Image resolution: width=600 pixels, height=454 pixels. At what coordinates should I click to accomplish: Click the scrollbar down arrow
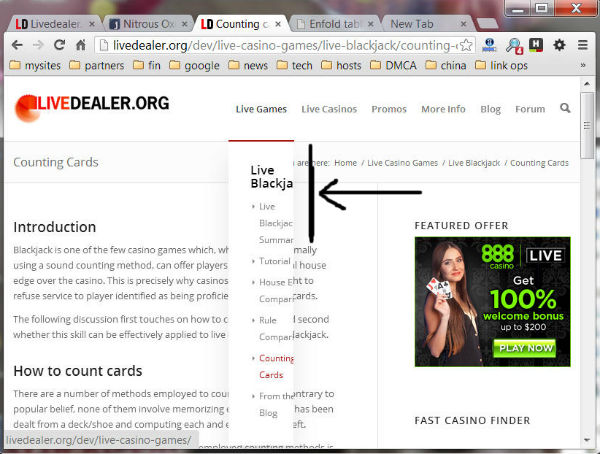(587, 440)
